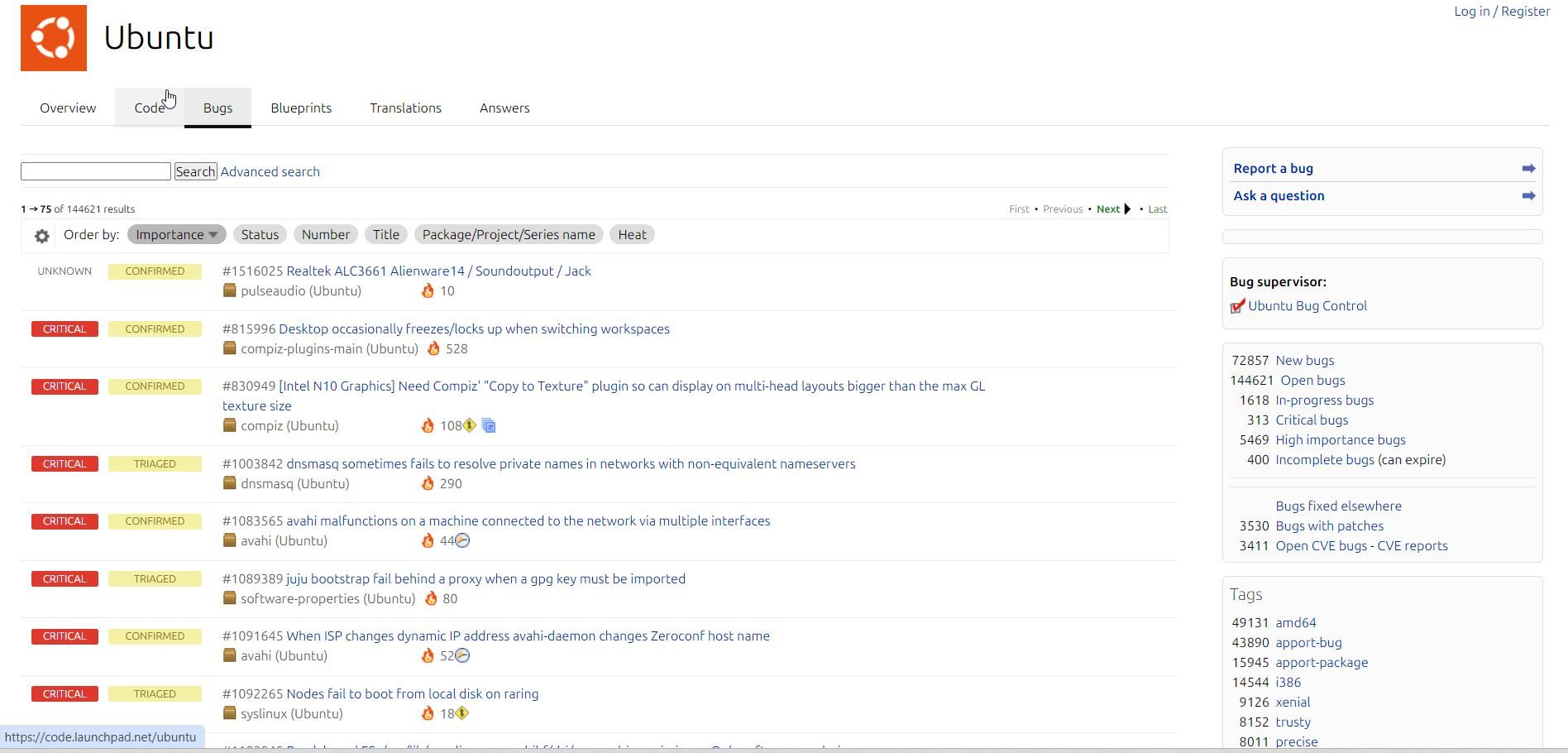Click the Ubuntu Bug Control team icon
The height and width of the screenshot is (753, 1568).
[x=1237, y=306]
